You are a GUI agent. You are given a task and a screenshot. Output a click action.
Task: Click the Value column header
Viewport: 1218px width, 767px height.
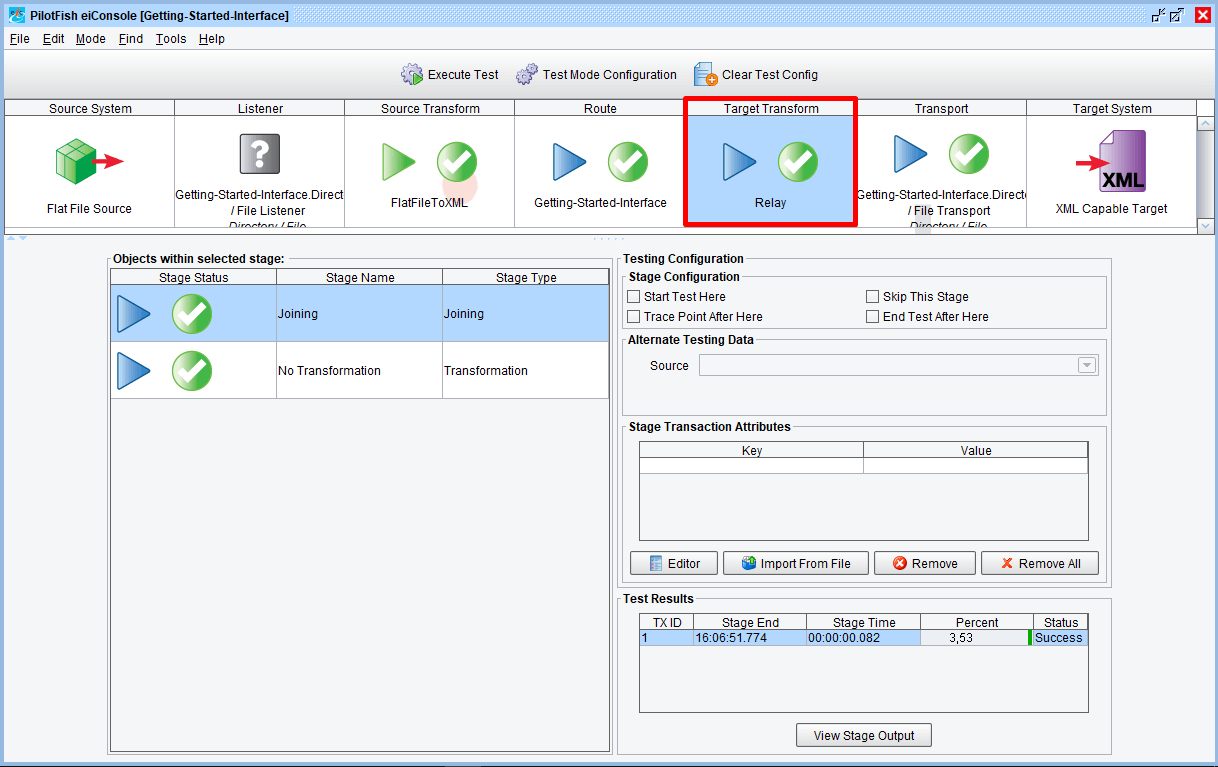tap(976, 450)
